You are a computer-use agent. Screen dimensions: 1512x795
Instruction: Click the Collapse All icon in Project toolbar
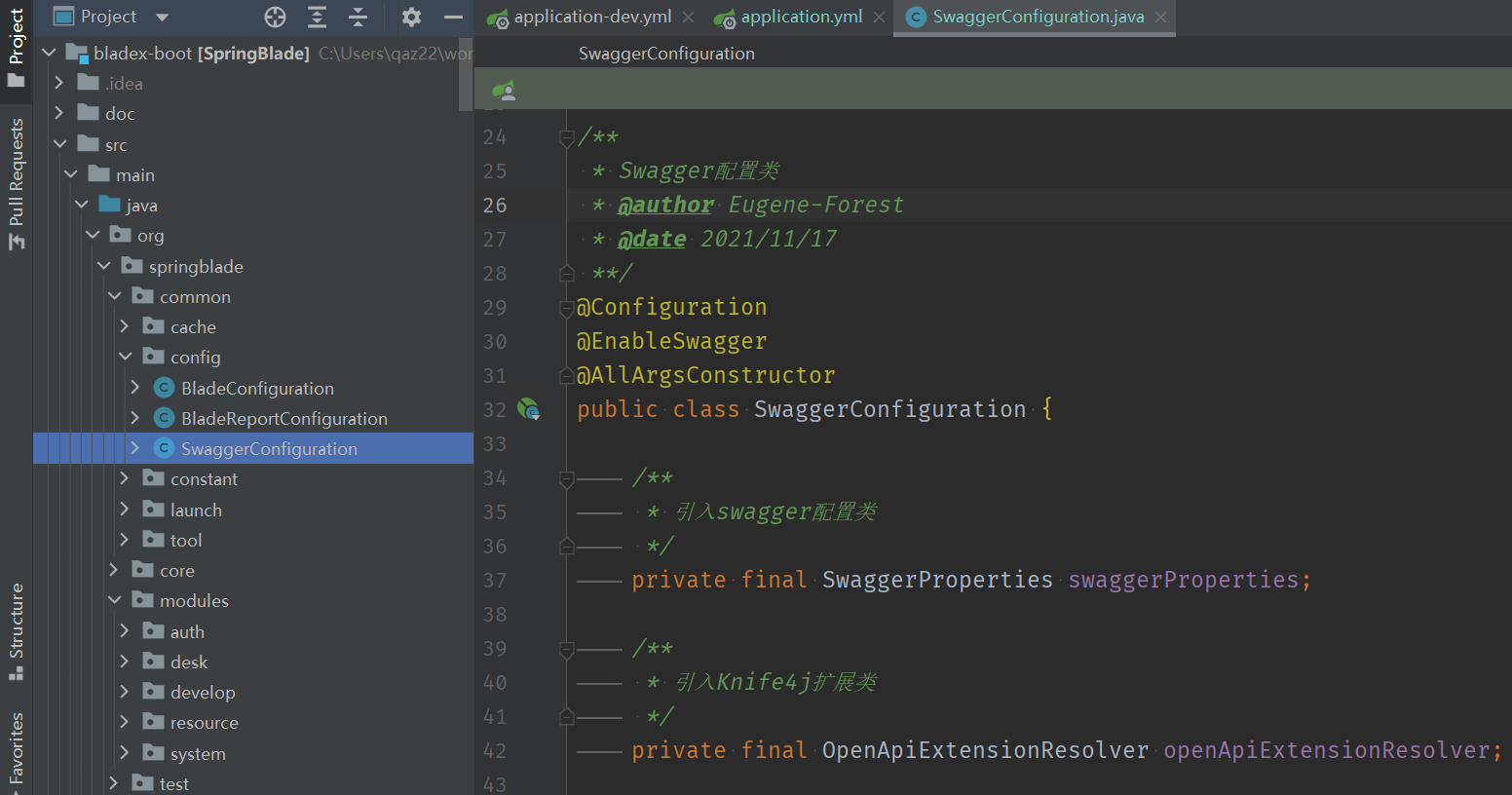coord(358,17)
